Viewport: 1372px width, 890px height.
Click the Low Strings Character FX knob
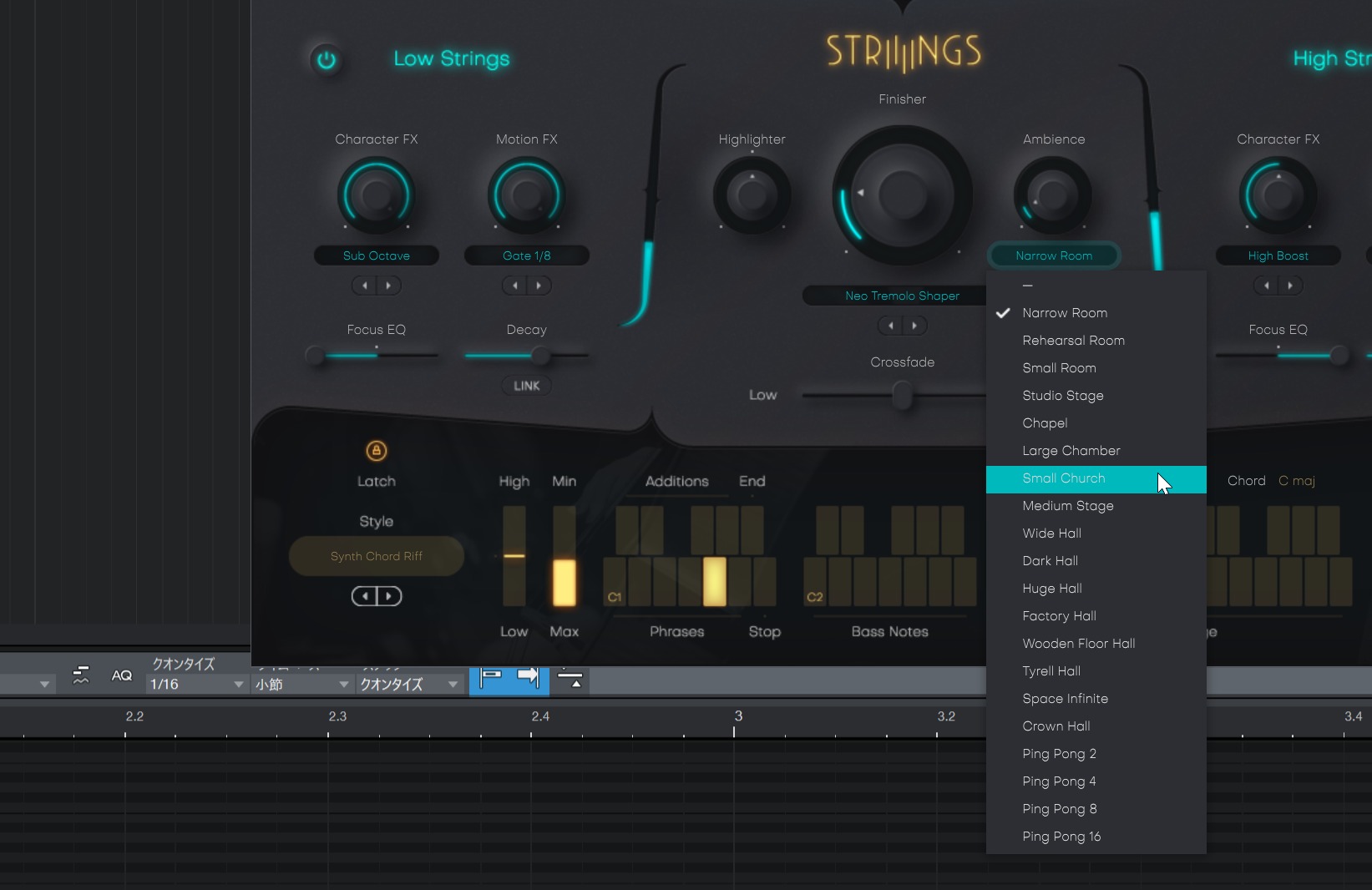377,196
